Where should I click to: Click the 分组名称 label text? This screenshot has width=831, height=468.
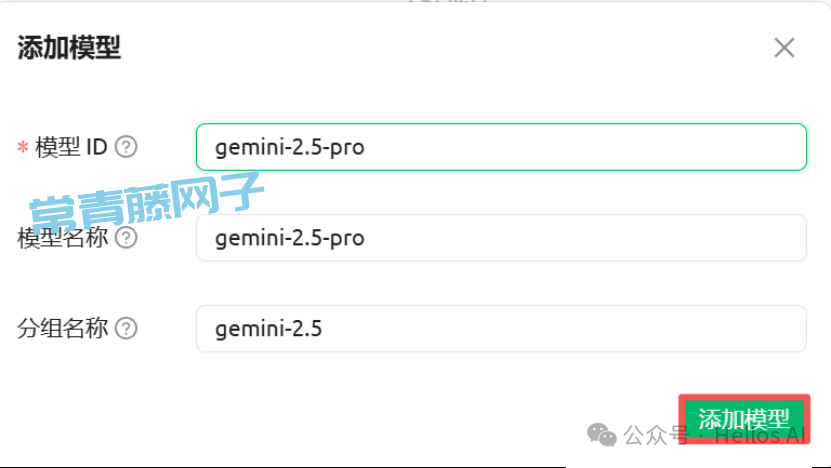[63, 328]
